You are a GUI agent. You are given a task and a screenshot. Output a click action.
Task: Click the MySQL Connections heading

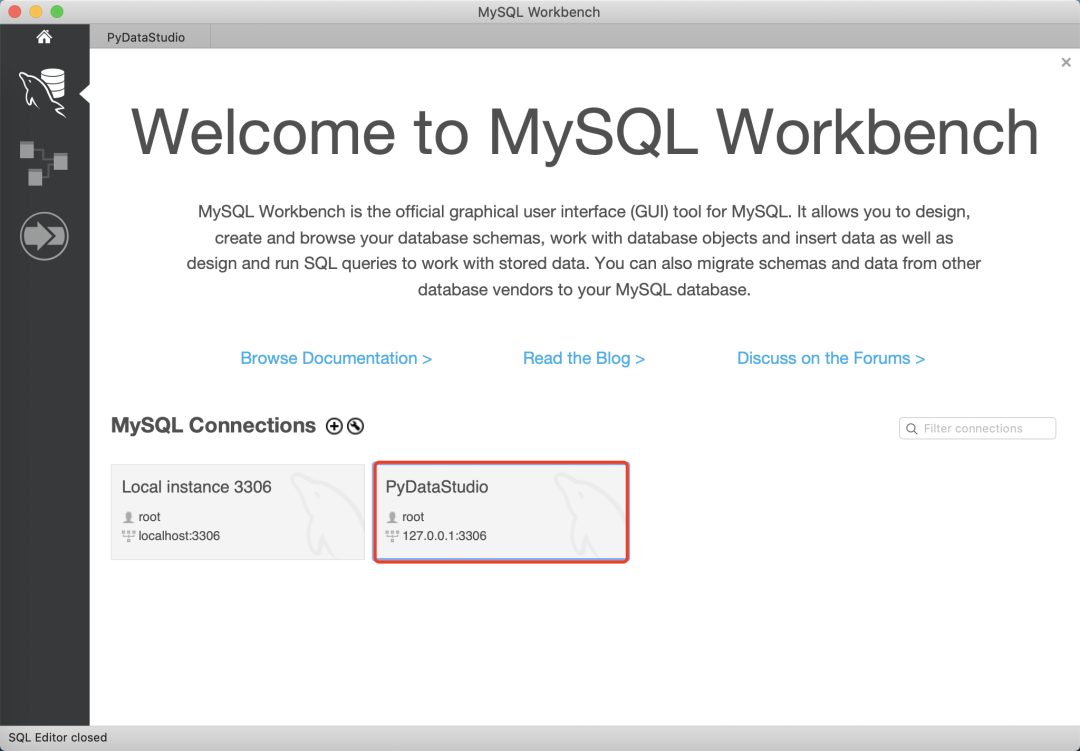[214, 425]
